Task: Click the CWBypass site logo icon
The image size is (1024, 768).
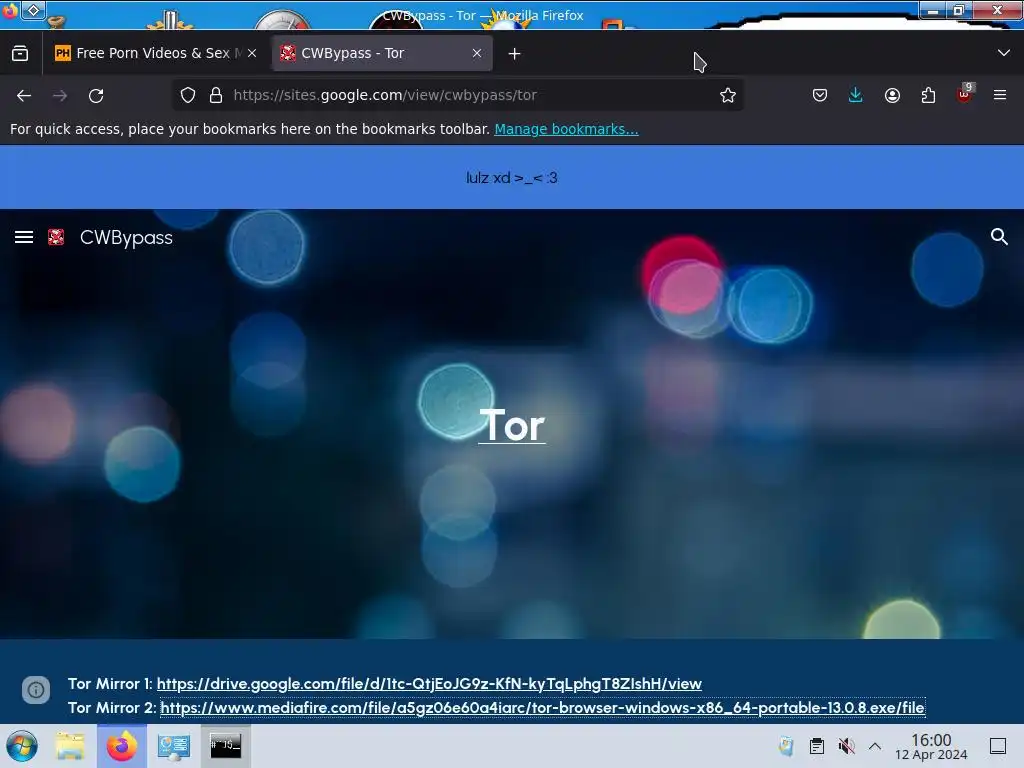Action: 56,237
